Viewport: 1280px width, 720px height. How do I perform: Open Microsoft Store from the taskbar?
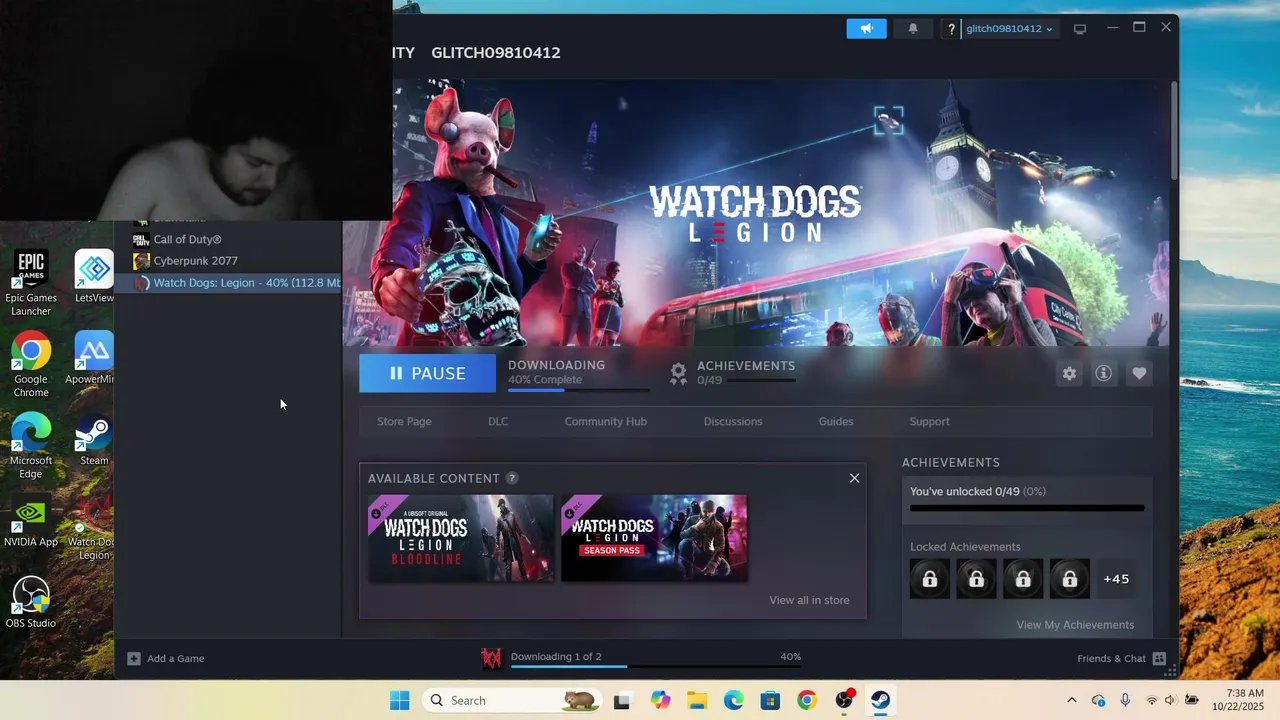pyautogui.click(x=770, y=700)
